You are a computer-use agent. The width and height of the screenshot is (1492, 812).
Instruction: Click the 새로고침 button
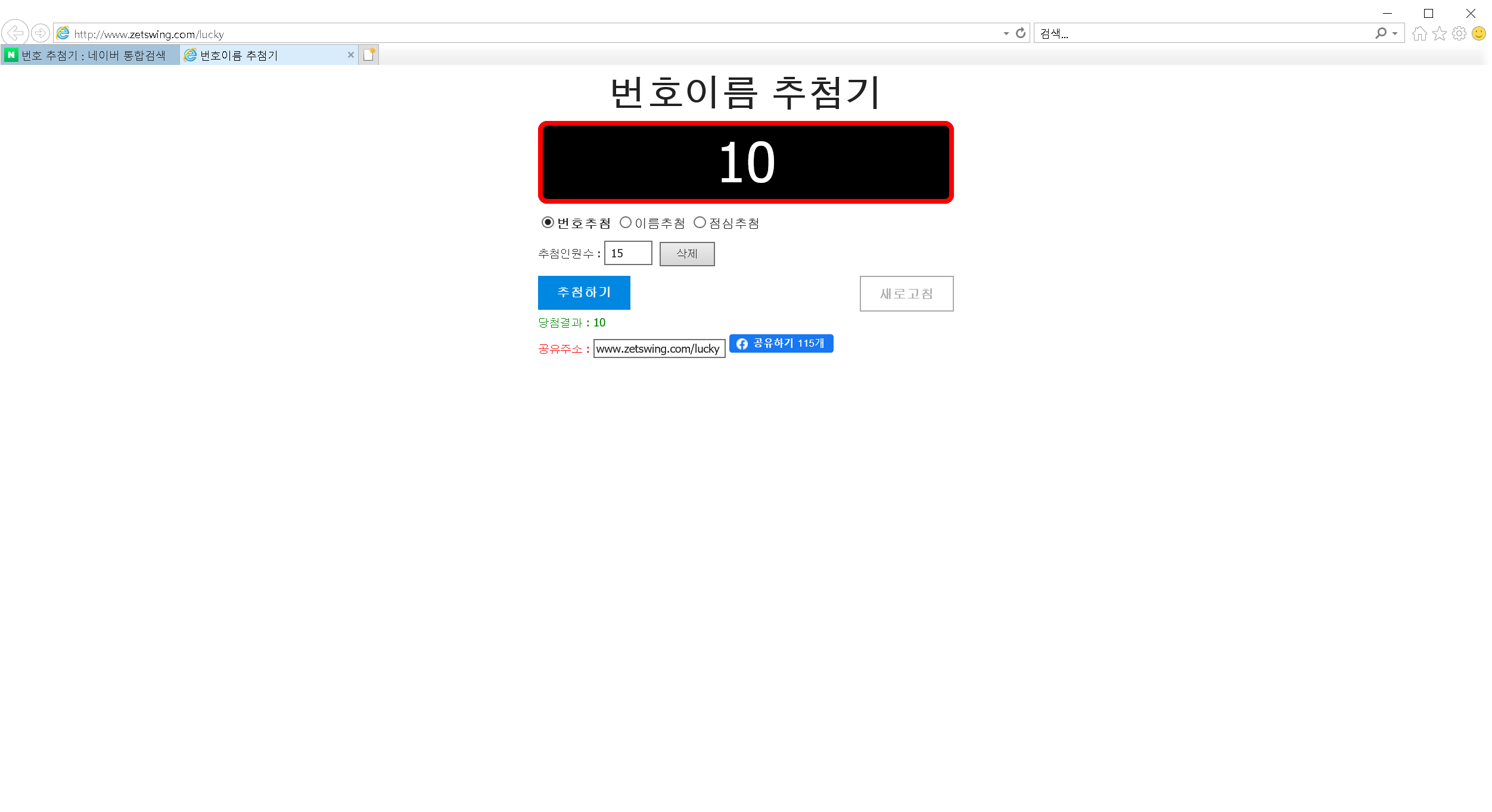[906, 294]
